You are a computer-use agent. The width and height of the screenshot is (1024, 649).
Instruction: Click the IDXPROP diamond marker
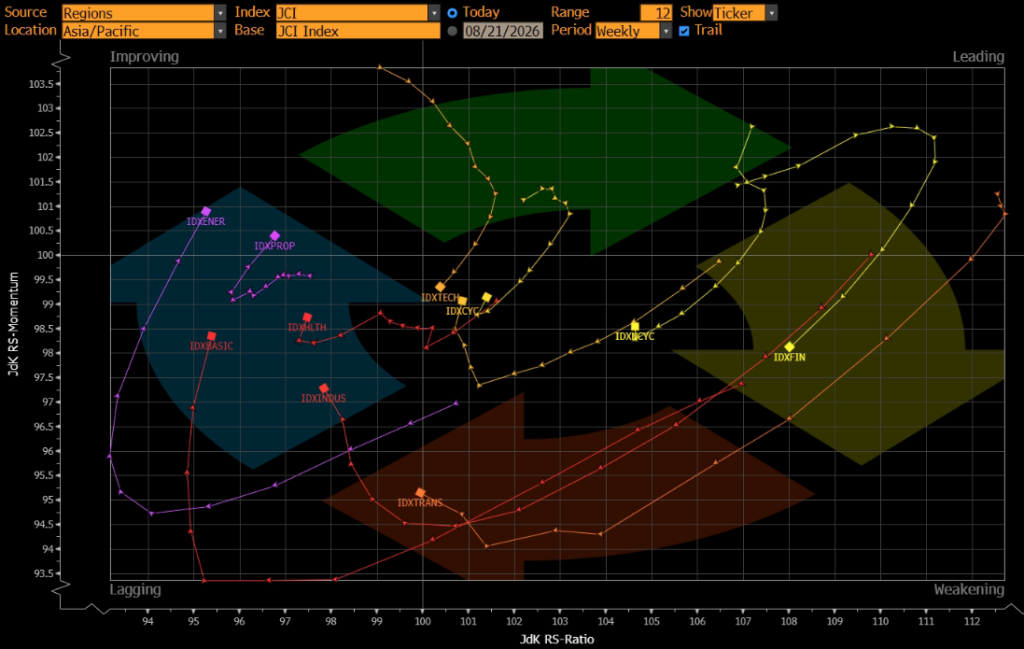coord(275,236)
